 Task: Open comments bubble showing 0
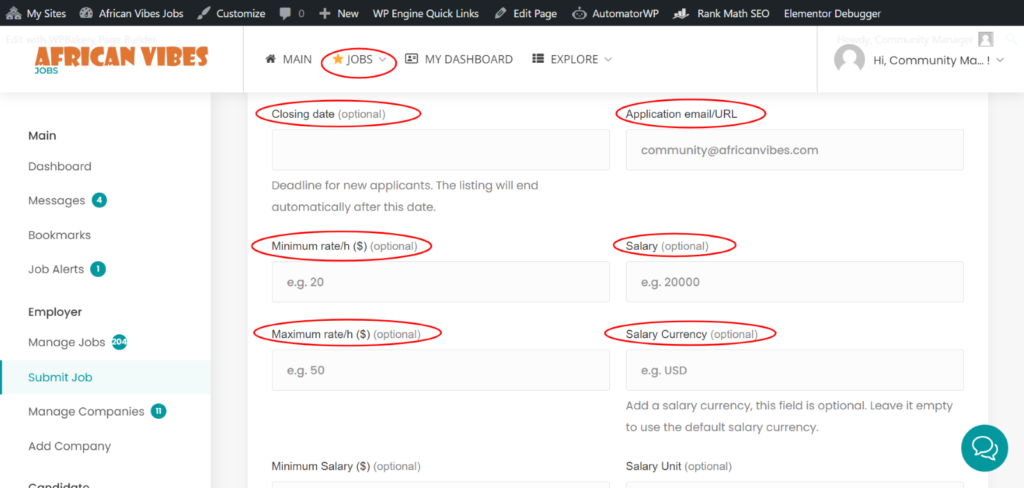(x=292, y=13)
